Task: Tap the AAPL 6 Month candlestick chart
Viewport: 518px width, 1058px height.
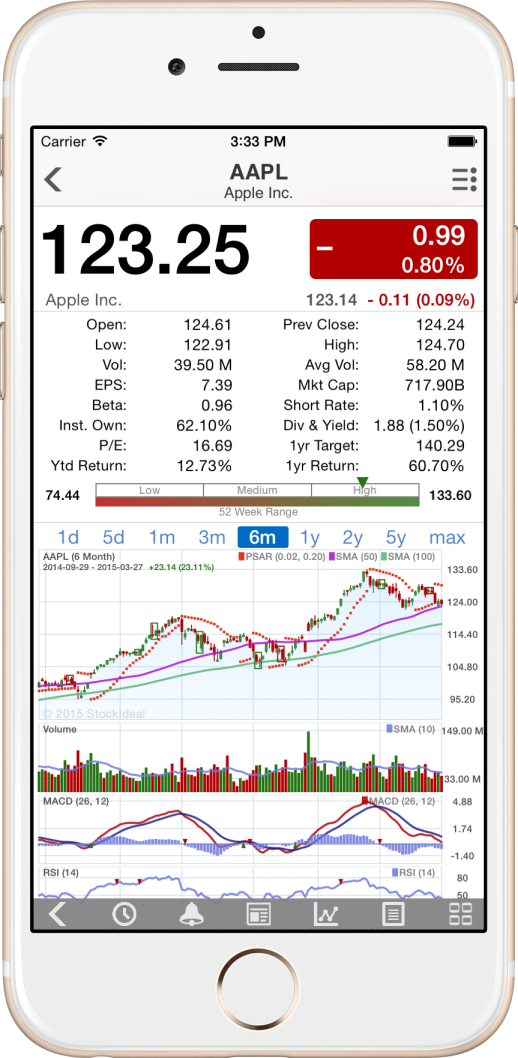Action: 240,634
